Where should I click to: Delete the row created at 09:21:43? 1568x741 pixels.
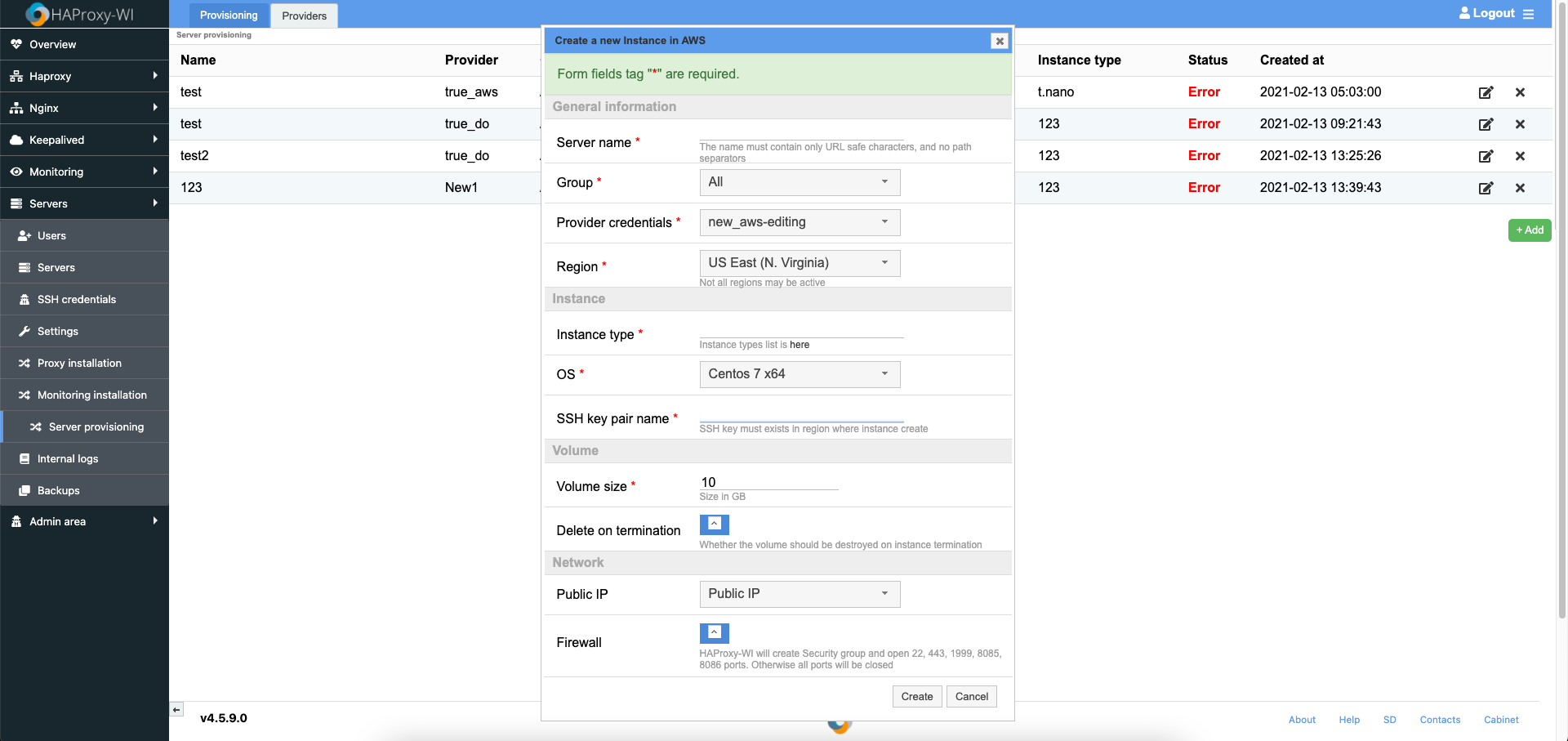[x=1520, y=124]
